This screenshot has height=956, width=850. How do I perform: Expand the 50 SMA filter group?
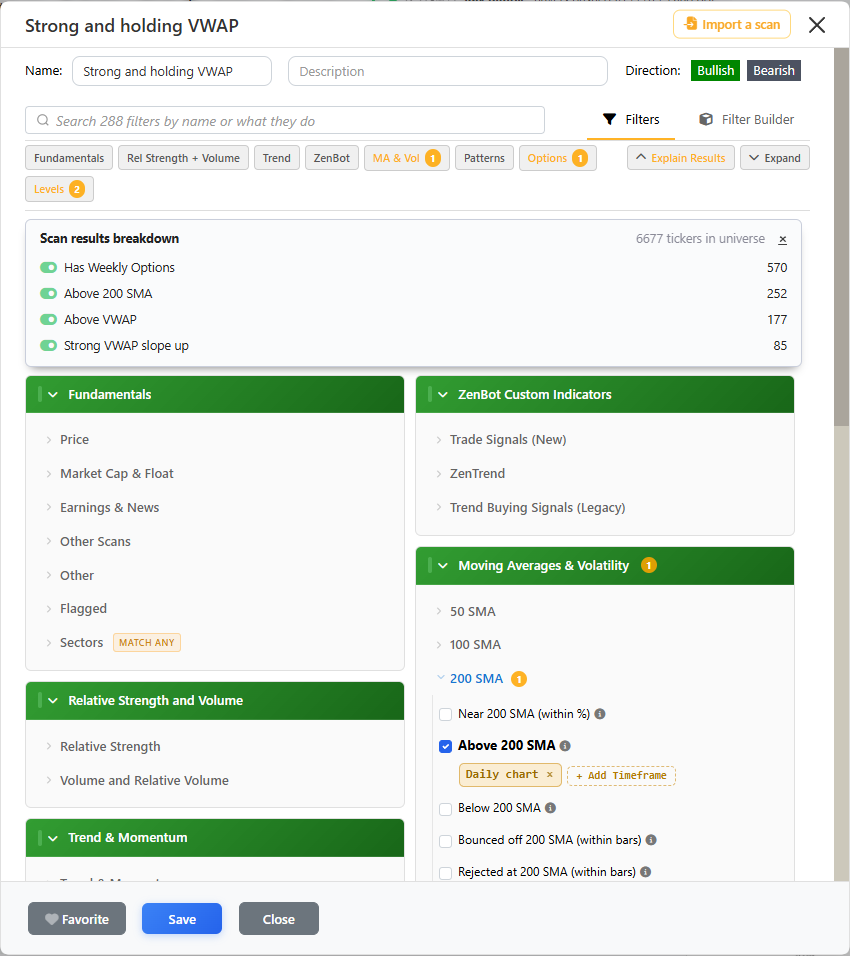point(472,612)
